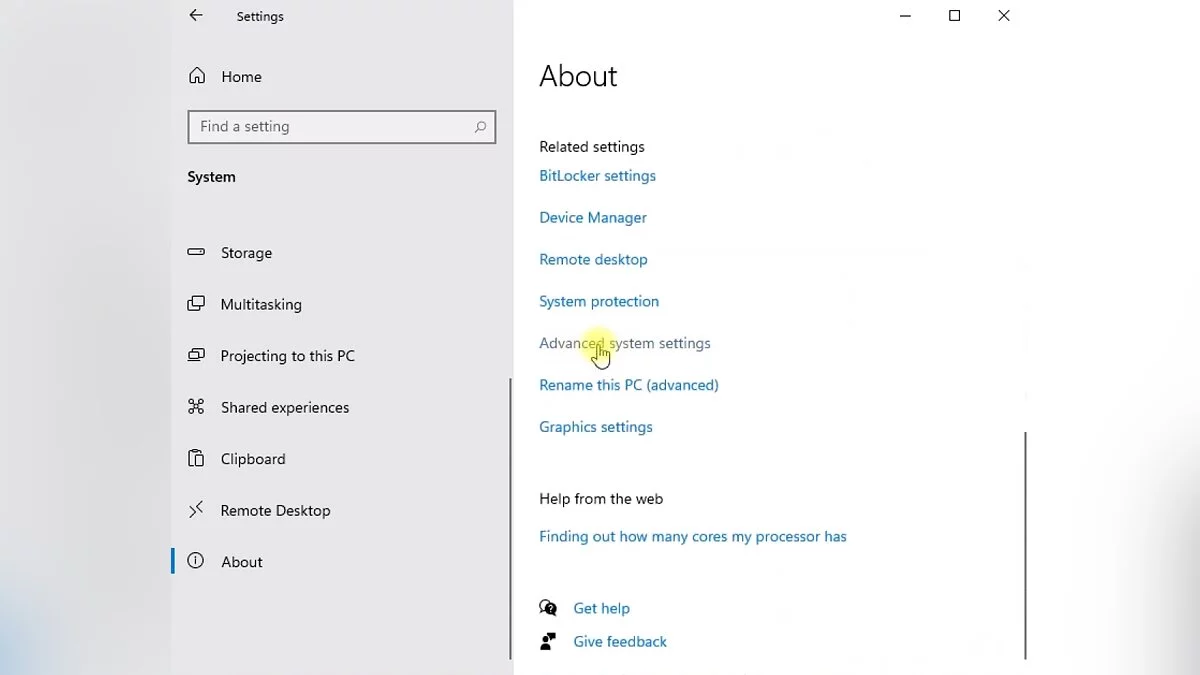Click the right pane vertical scrollbar
The height and width of the screenshot is (675, 1200).
point(1026,545)
